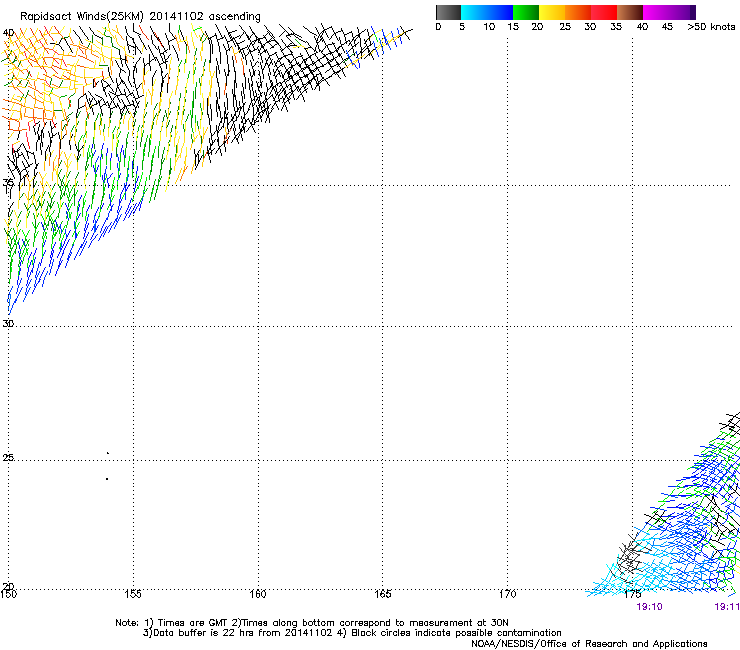
Task: Click the note line starting 'Note: 1) Times are GMT'
Action: pyautogui.click(x=312, y=623)
